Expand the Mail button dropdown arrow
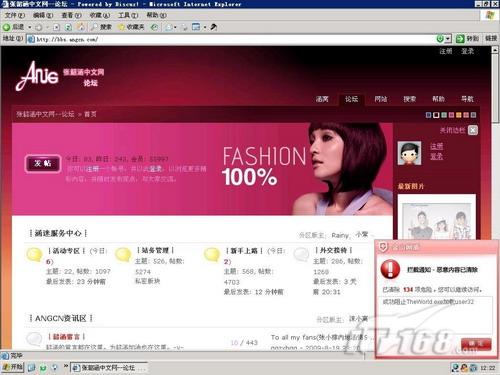 point(175,27)
